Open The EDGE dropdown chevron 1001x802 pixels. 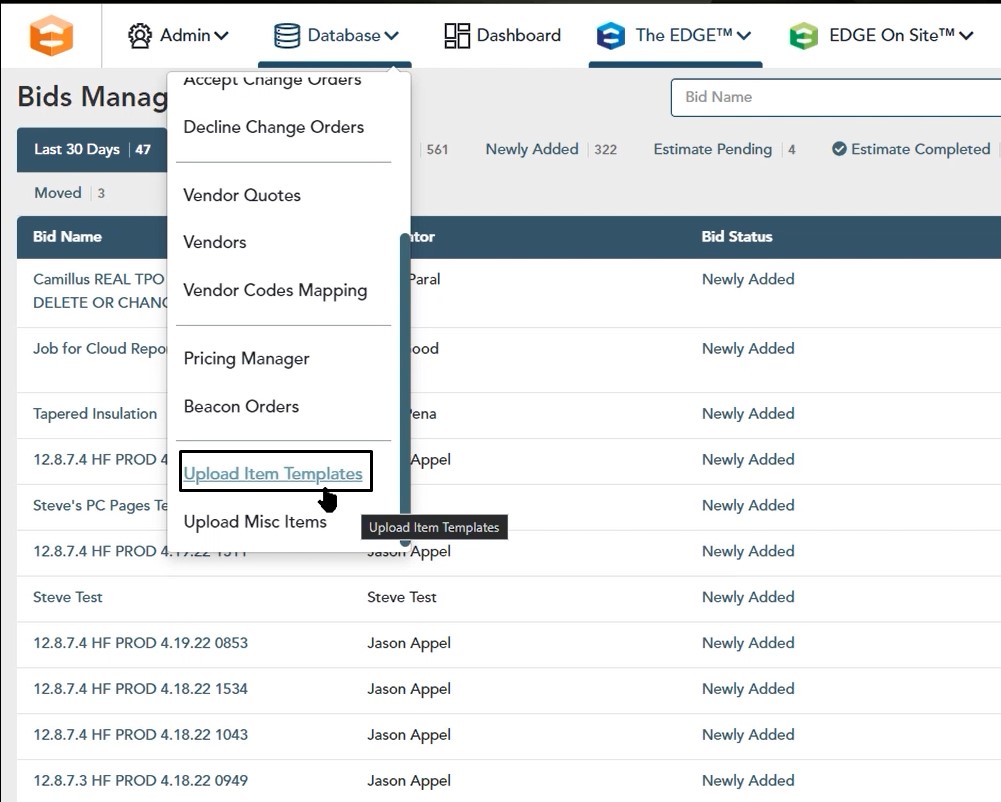tap(743, 36)
